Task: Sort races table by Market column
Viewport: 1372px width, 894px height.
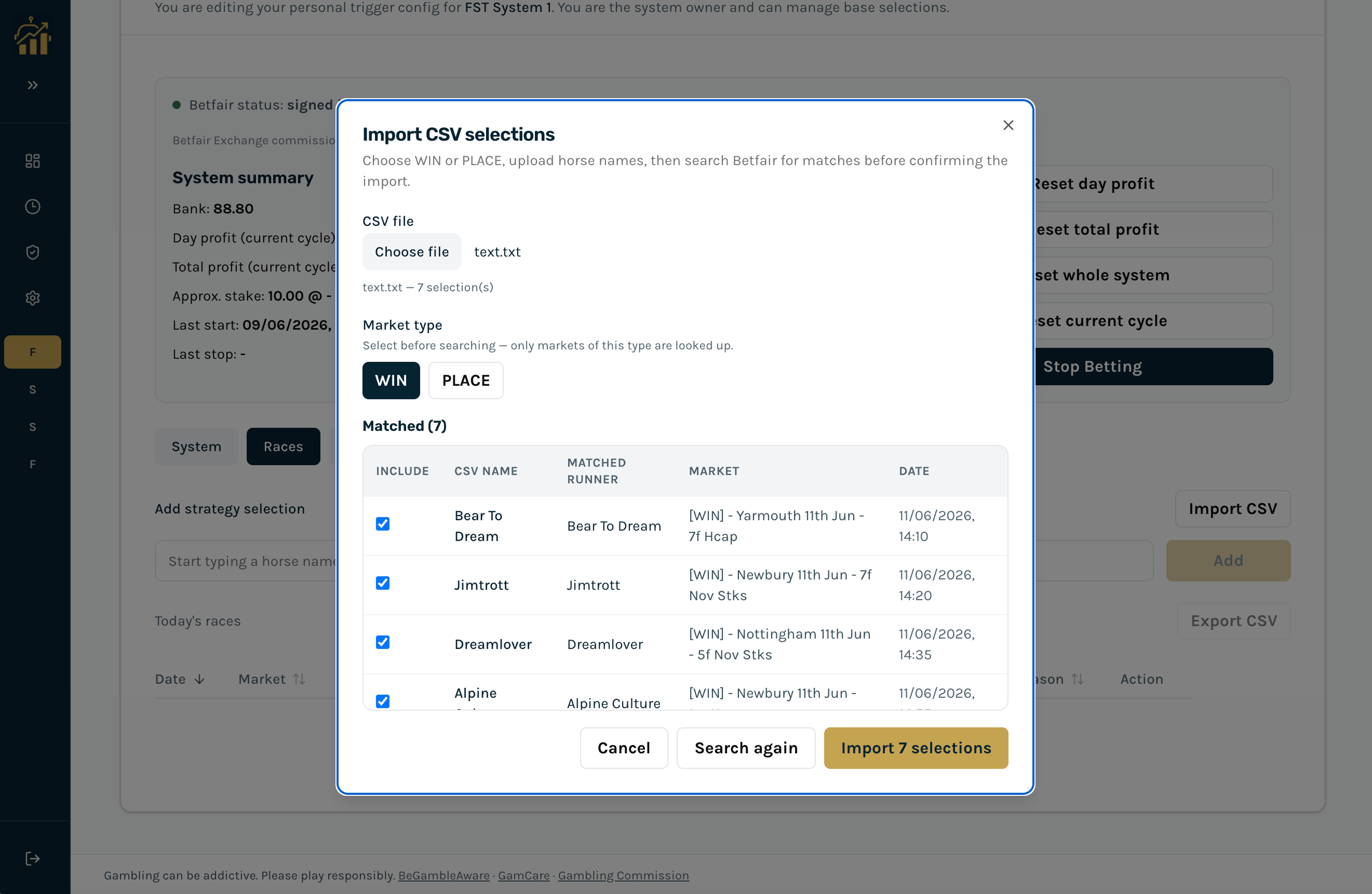Action: 272,679
